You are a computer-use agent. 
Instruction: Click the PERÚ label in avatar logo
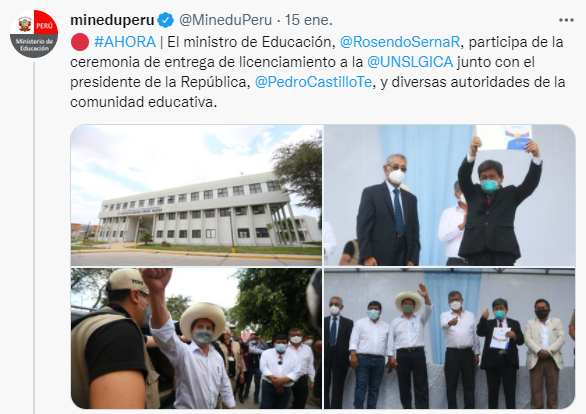tap(44, 27)
